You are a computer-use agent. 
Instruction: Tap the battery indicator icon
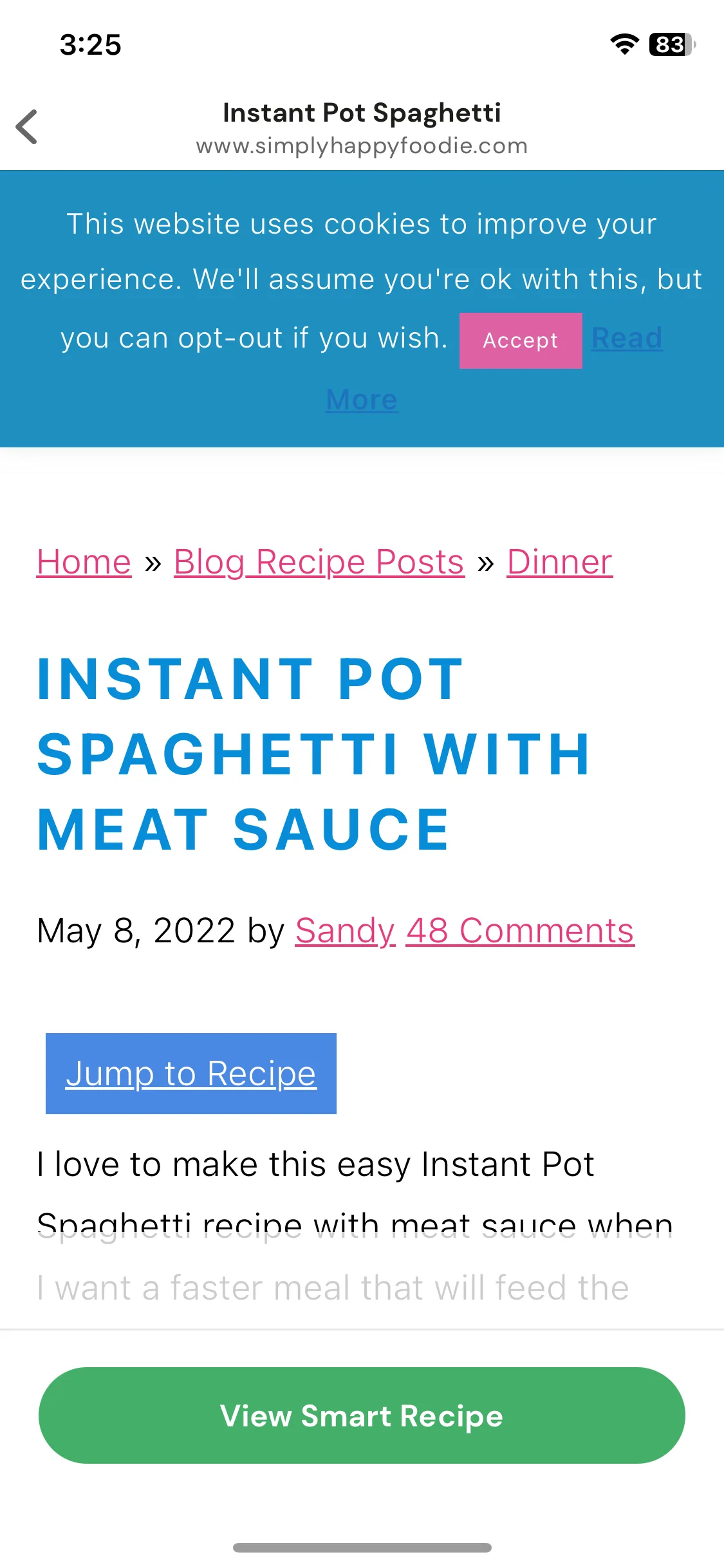[x=673, y=44]
